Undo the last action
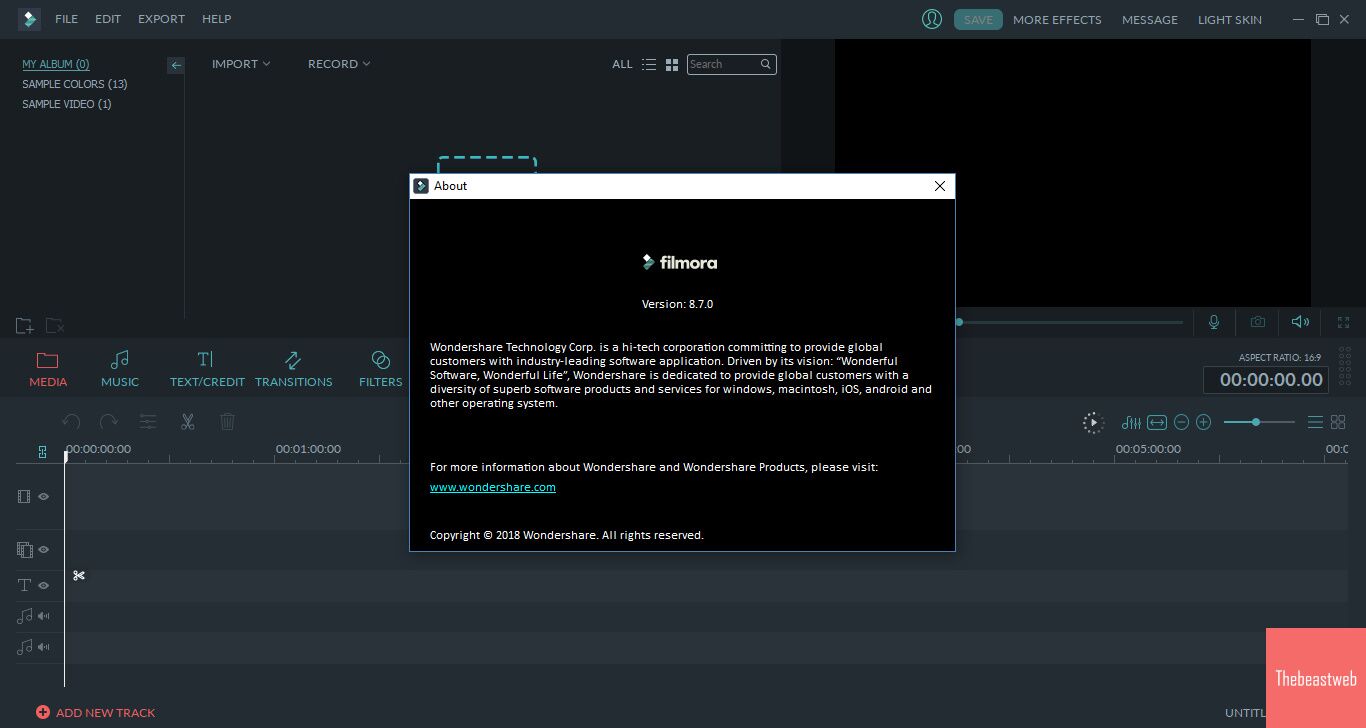This screenshot has width=1366, height=728. (71, 422)
